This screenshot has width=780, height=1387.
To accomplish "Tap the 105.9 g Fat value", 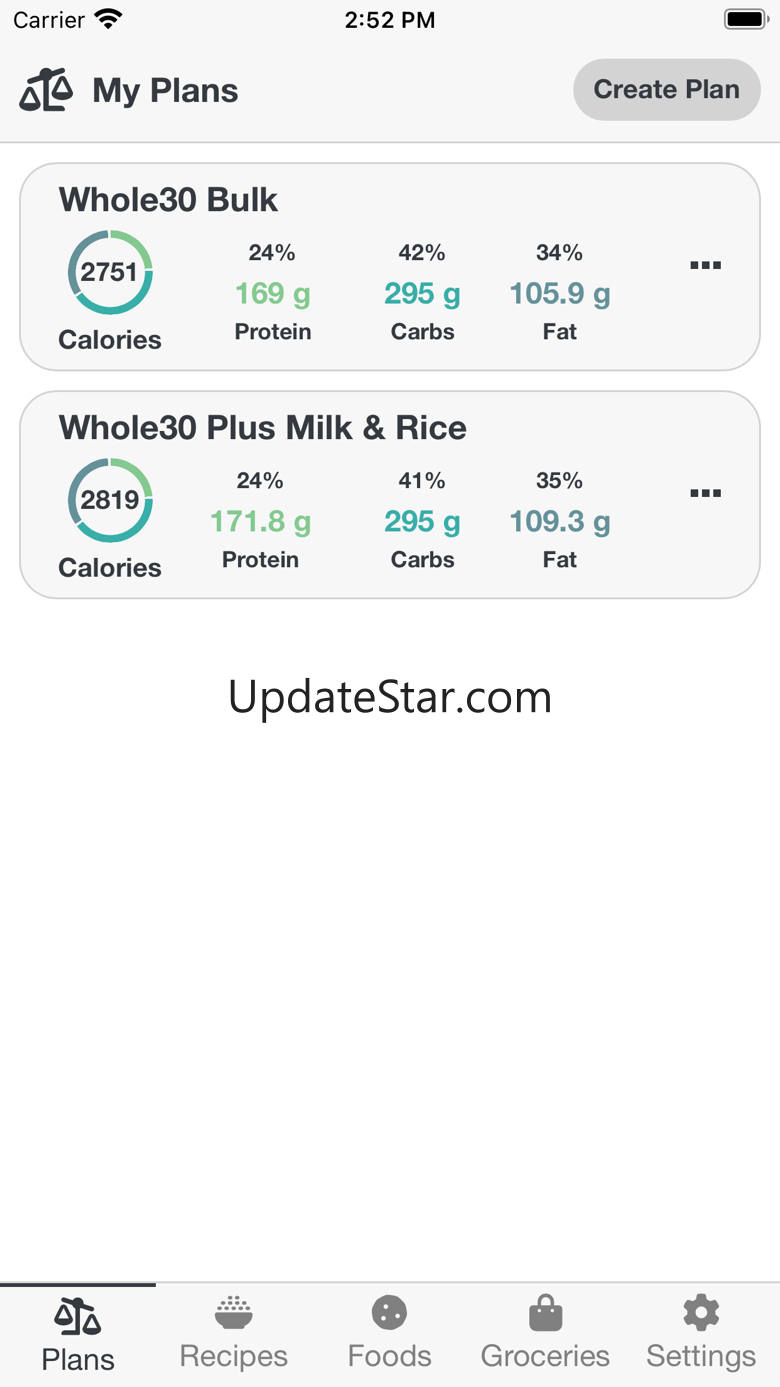I will click(x=560, y=293).
